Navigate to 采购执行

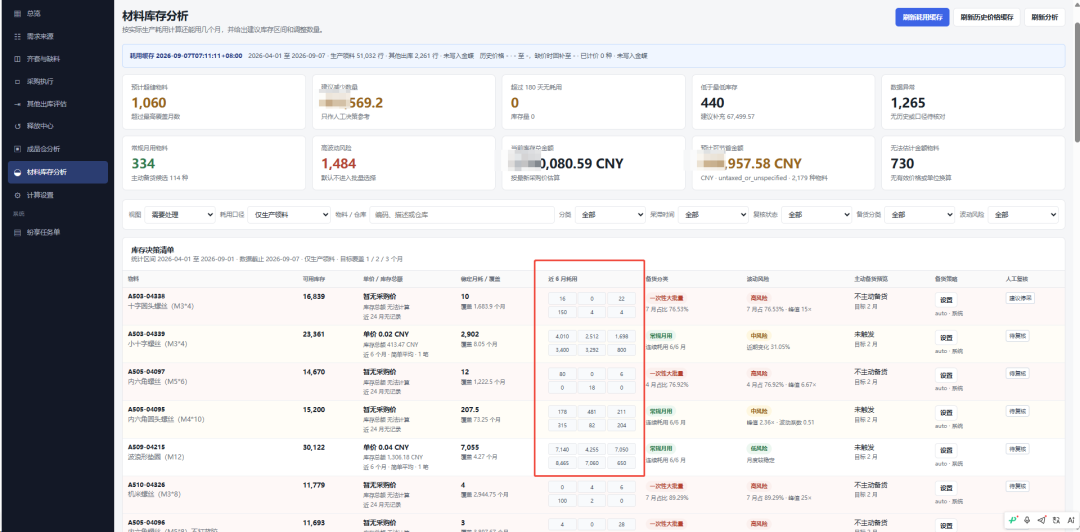point(57,82)
